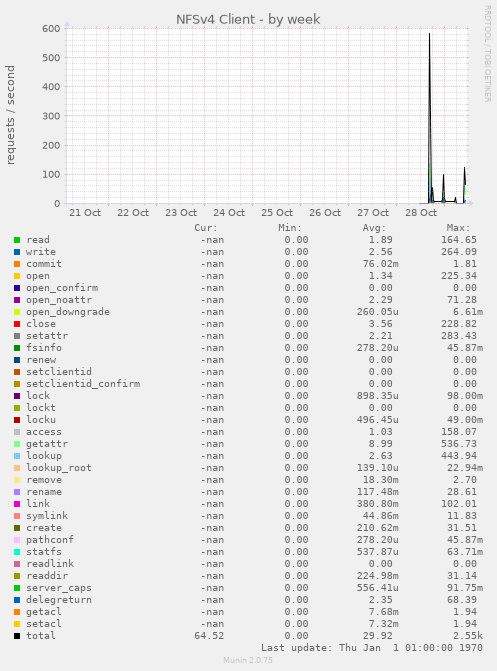This screenshot has width=497, height=671.
Task: Select the 'remove' legend label
Action: tap(44, 480)
